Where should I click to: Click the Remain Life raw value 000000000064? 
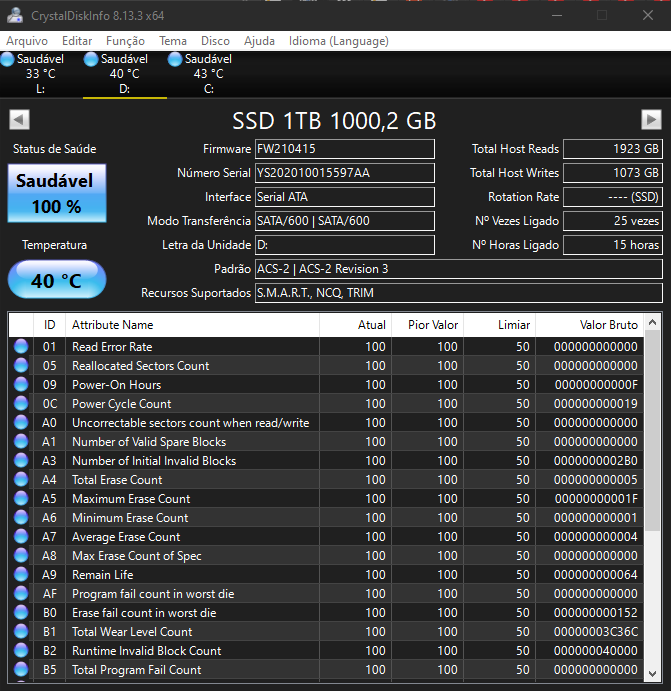pyautogui.click(x=595, y=574)
